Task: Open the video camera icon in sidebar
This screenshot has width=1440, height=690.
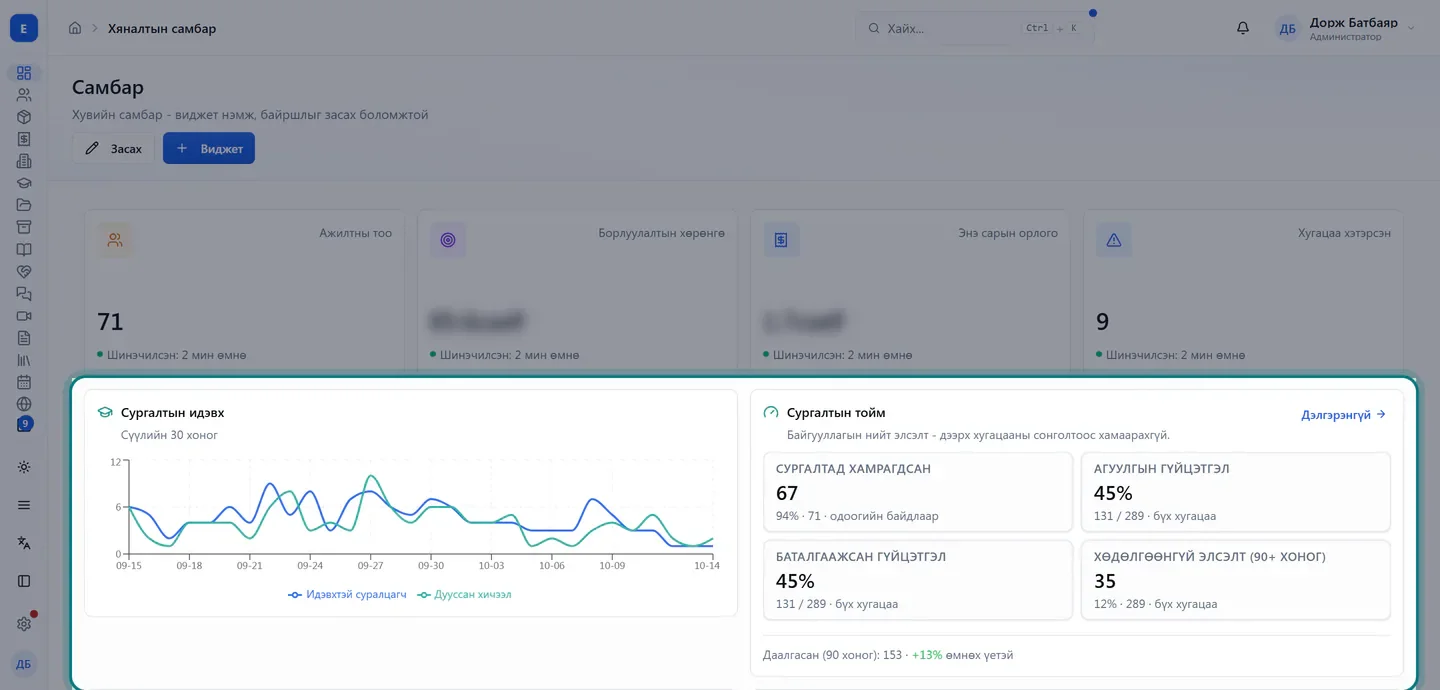Action: click(24, 316)
